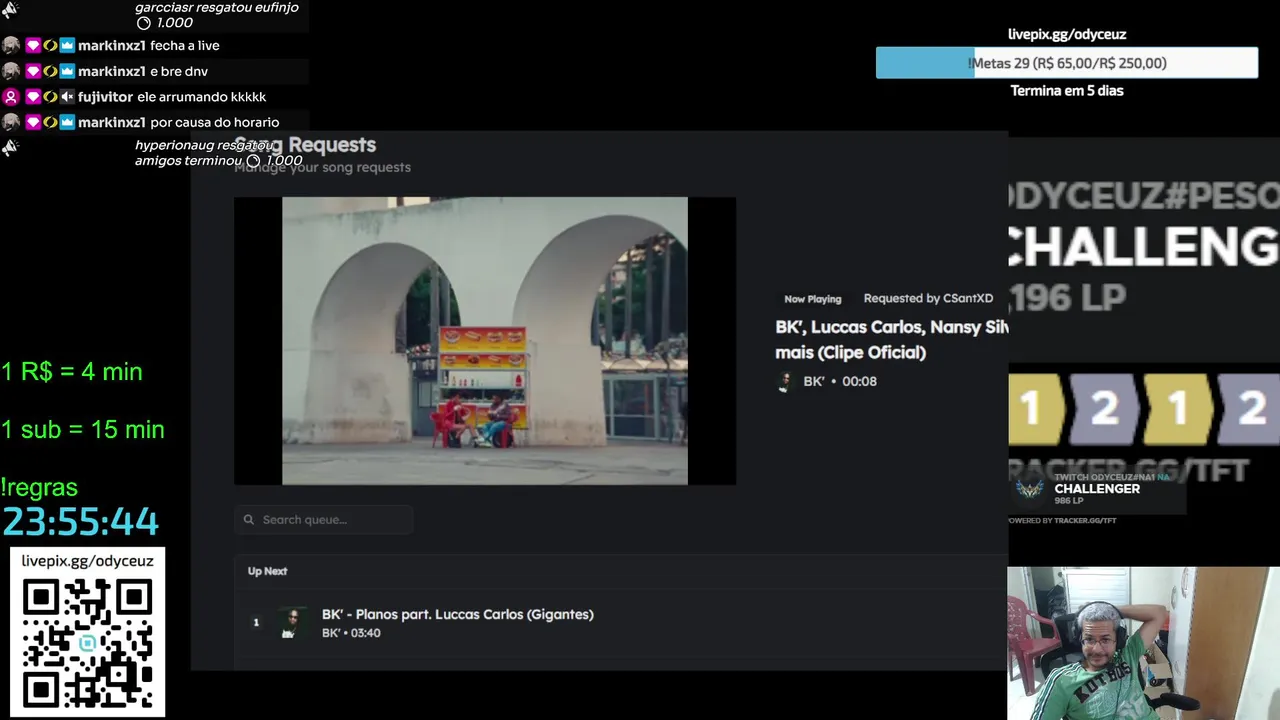Click the "1 R$ = 4 min" text
The height and width of the screenshot is (720, 1280).
[x=72, y=372]
